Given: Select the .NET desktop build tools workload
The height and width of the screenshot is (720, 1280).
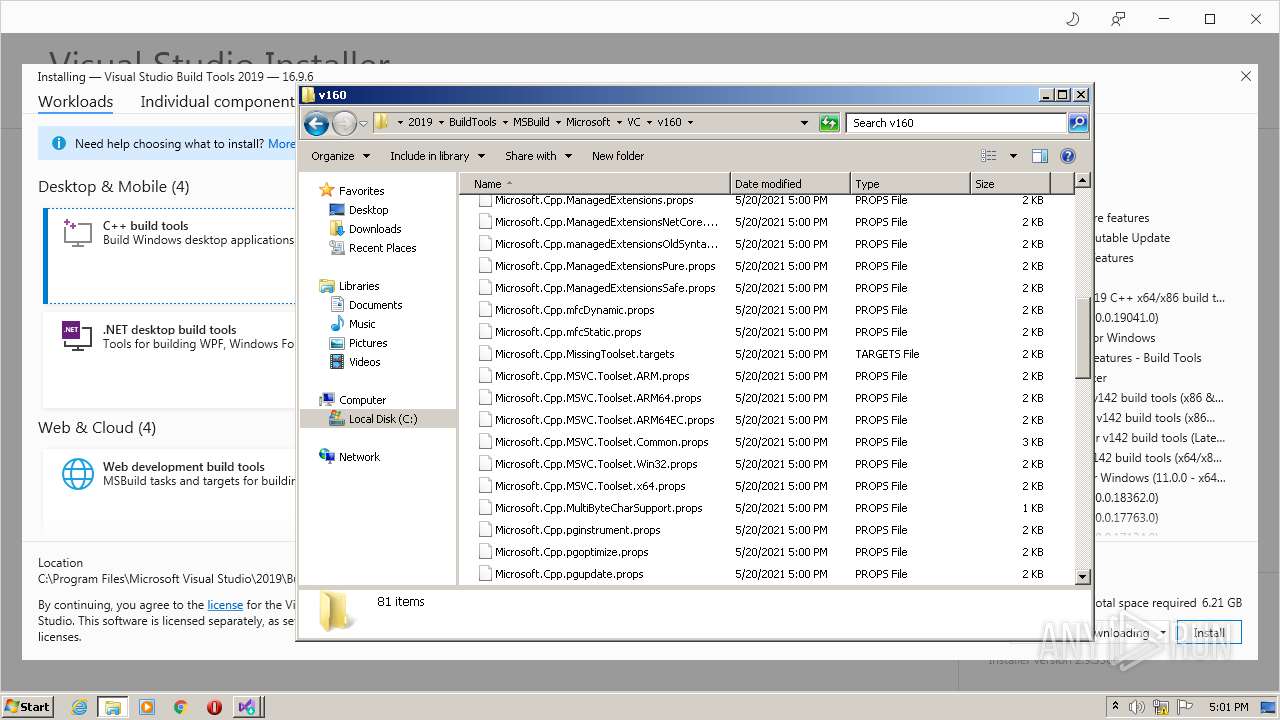Looking at the screenshot, I should 170,360.
